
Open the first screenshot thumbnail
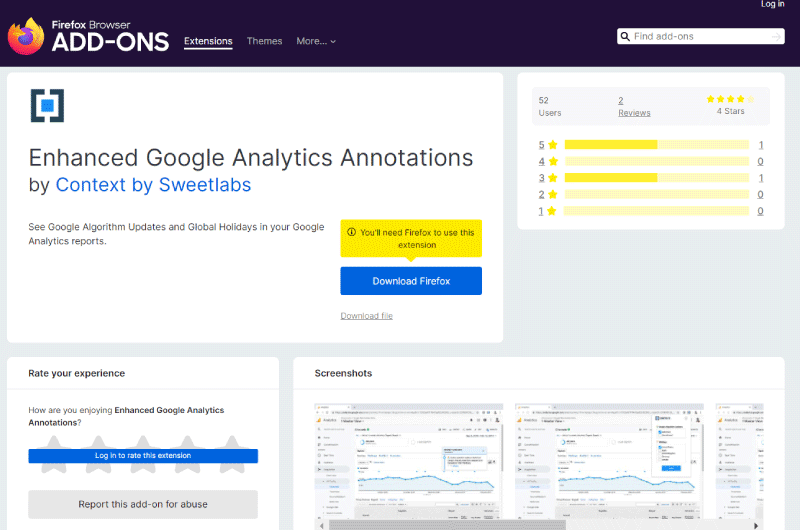pyautogui.click(x=409, y=461)
